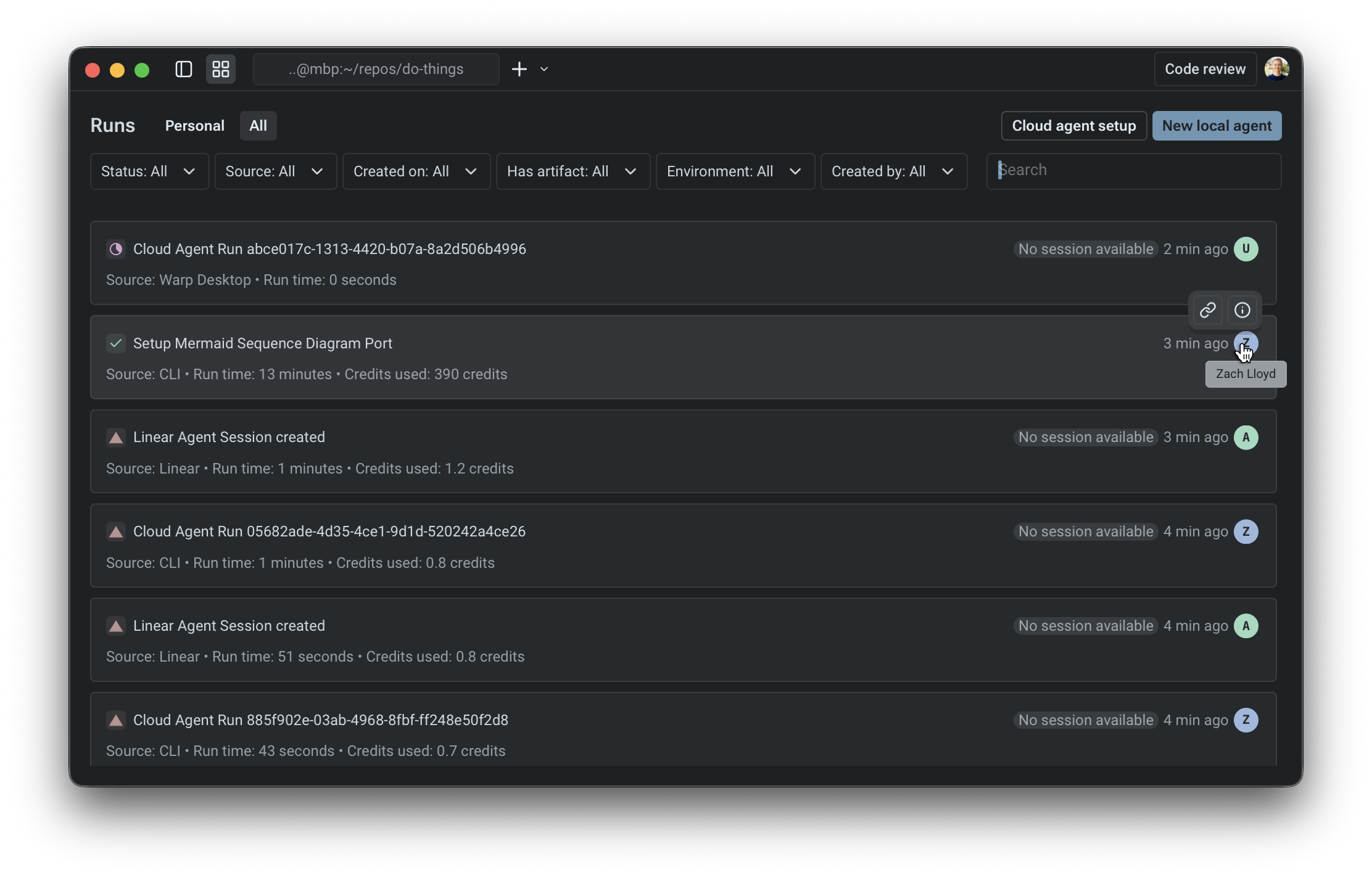This screenshot has height=878, width=1372.
Task: Expand the Status: All filter
Action: pos(149,171)
